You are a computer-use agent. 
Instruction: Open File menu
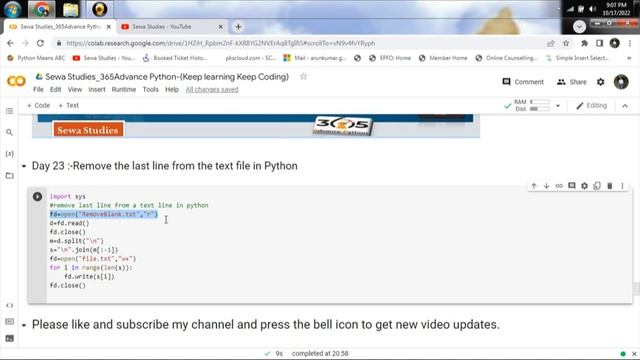tap(38, 89)
